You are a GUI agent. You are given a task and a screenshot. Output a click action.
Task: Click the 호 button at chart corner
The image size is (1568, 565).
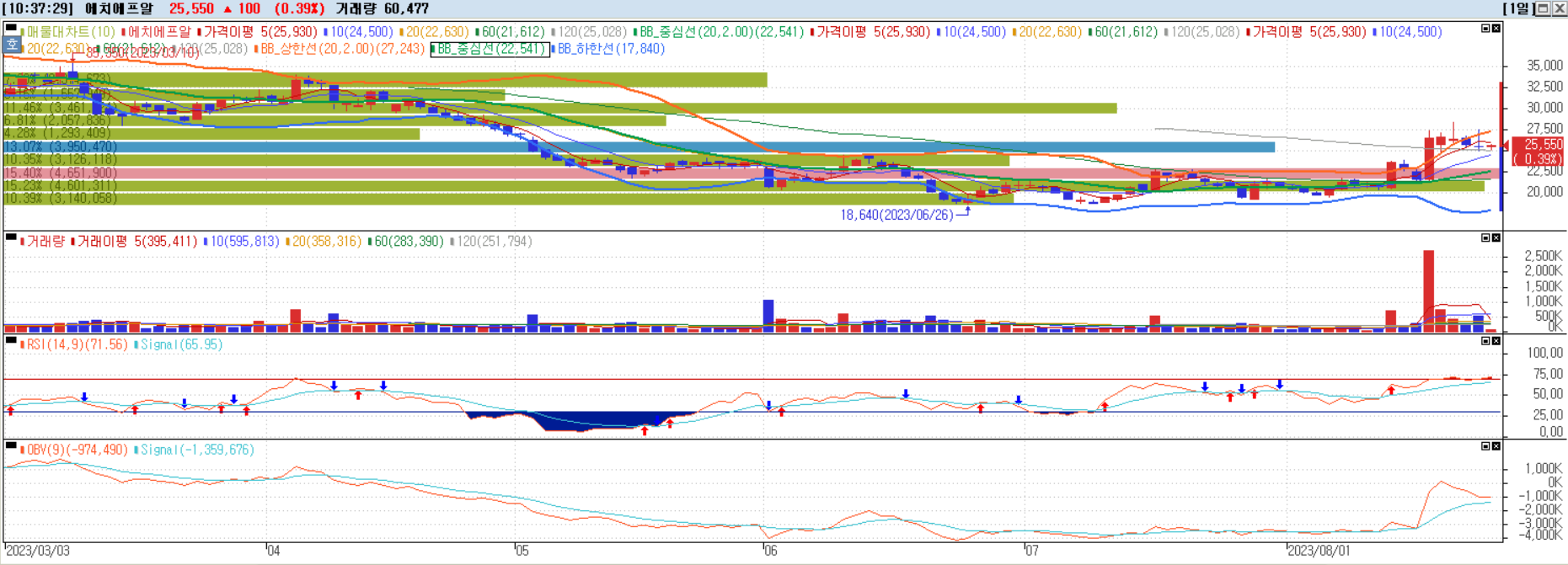click(x=12, y=45)
